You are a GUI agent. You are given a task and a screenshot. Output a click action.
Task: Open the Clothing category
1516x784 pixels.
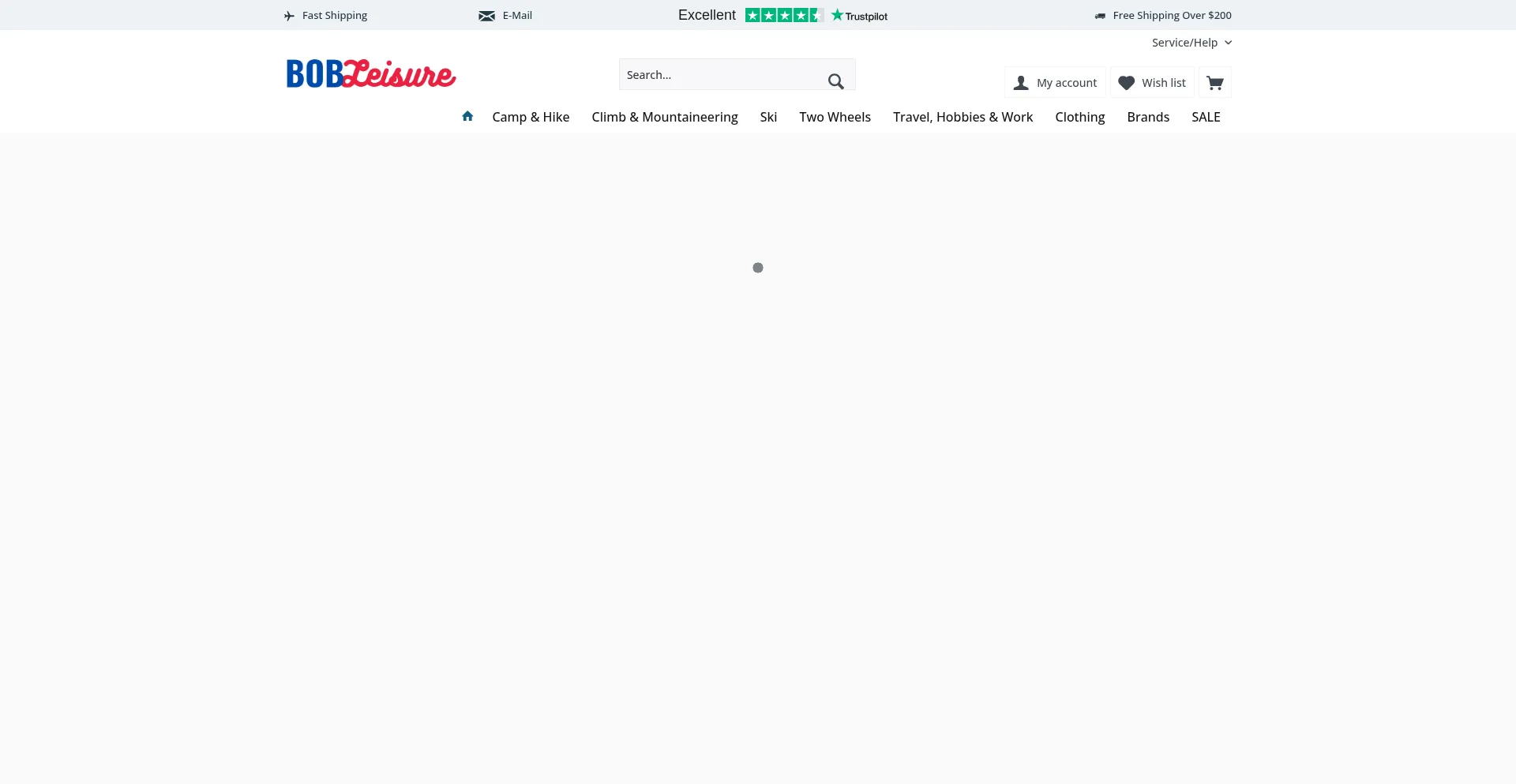pyautogui.click(x=1079, y=117)
